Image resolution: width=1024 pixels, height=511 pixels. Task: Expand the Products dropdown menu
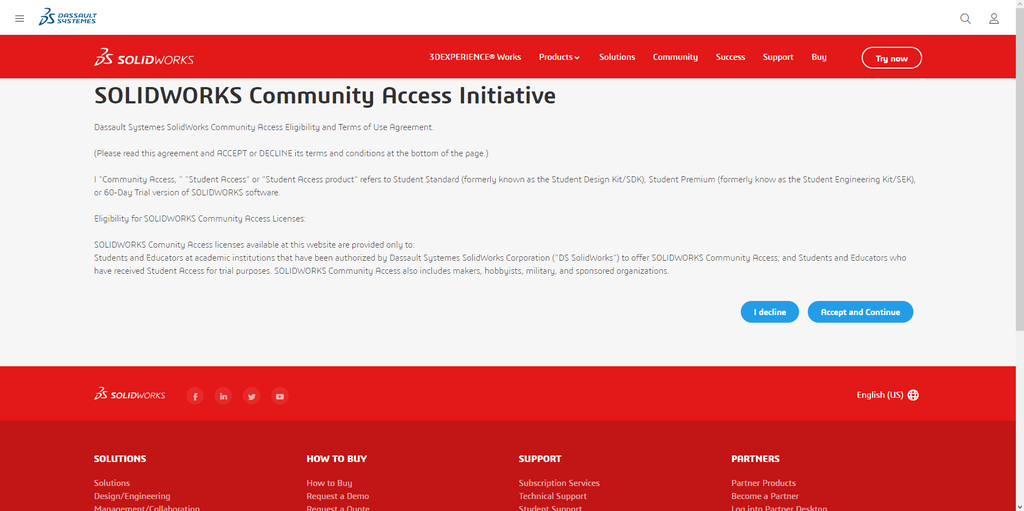click(559, 57)
